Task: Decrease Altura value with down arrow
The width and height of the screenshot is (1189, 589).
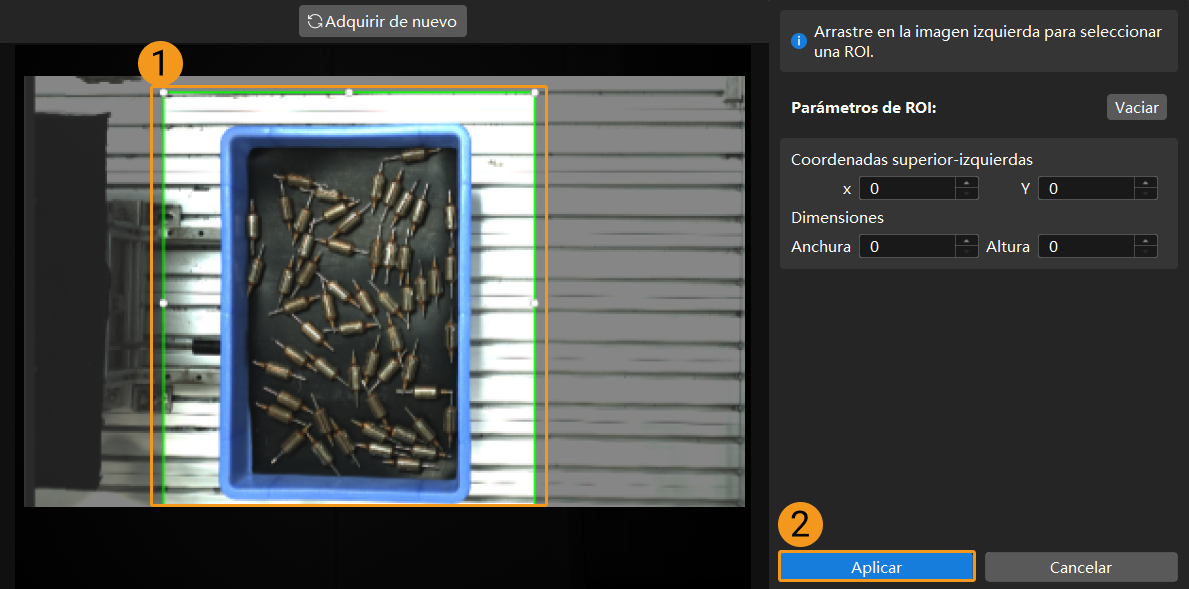Action: (x=1145, y=252)
